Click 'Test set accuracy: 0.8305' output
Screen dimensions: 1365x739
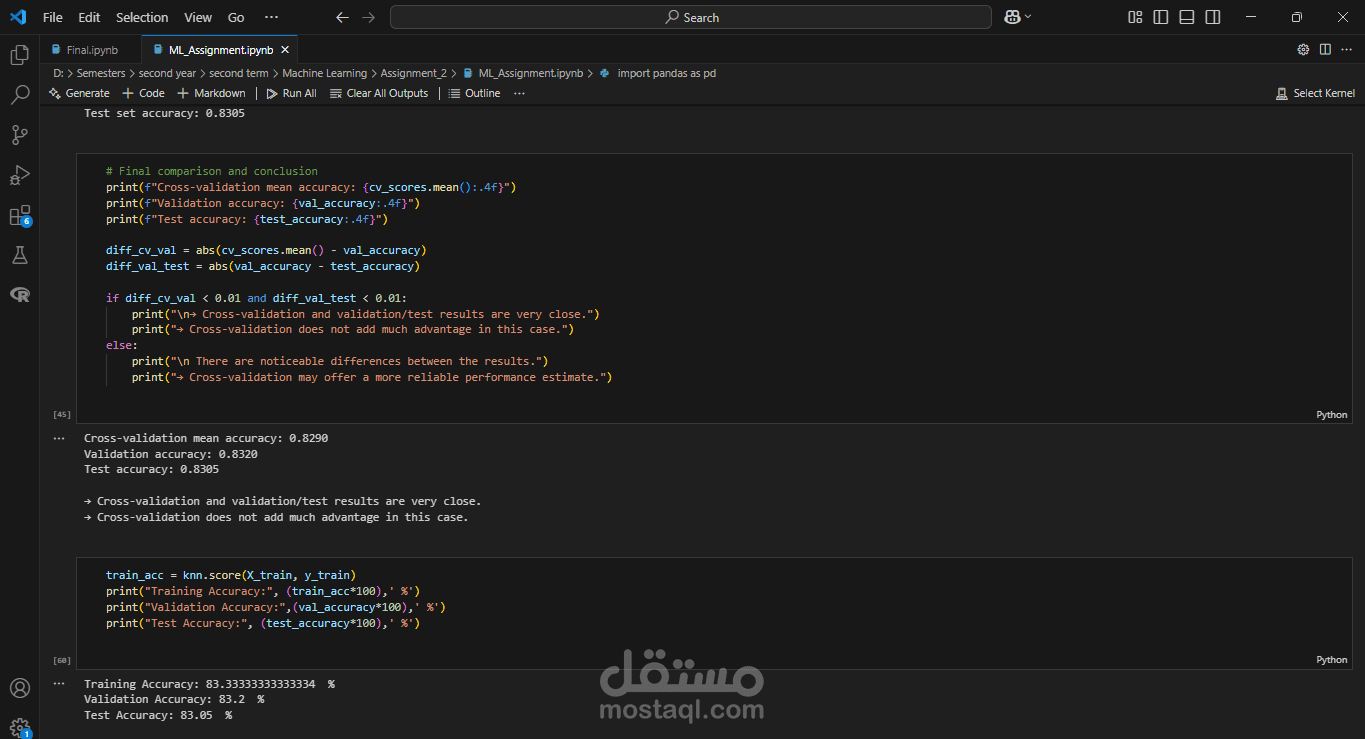coord(164,113)
